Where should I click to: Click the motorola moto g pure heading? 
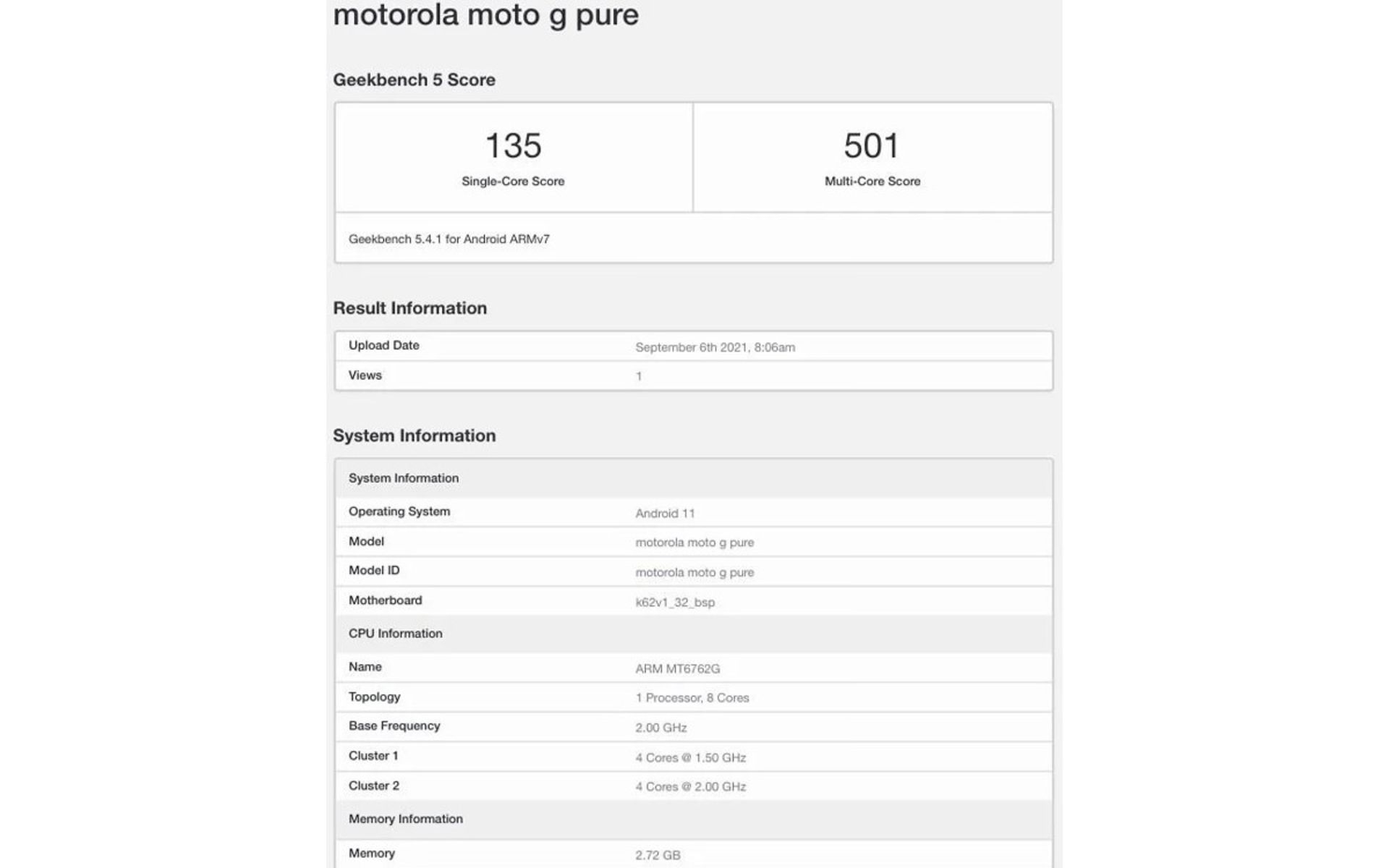coord(485,14)
